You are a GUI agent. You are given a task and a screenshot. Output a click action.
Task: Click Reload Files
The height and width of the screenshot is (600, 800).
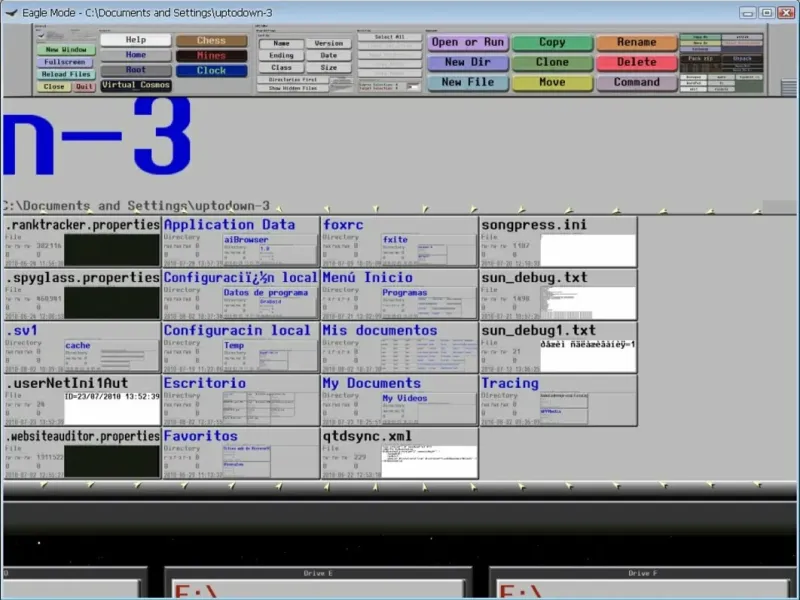66,74
